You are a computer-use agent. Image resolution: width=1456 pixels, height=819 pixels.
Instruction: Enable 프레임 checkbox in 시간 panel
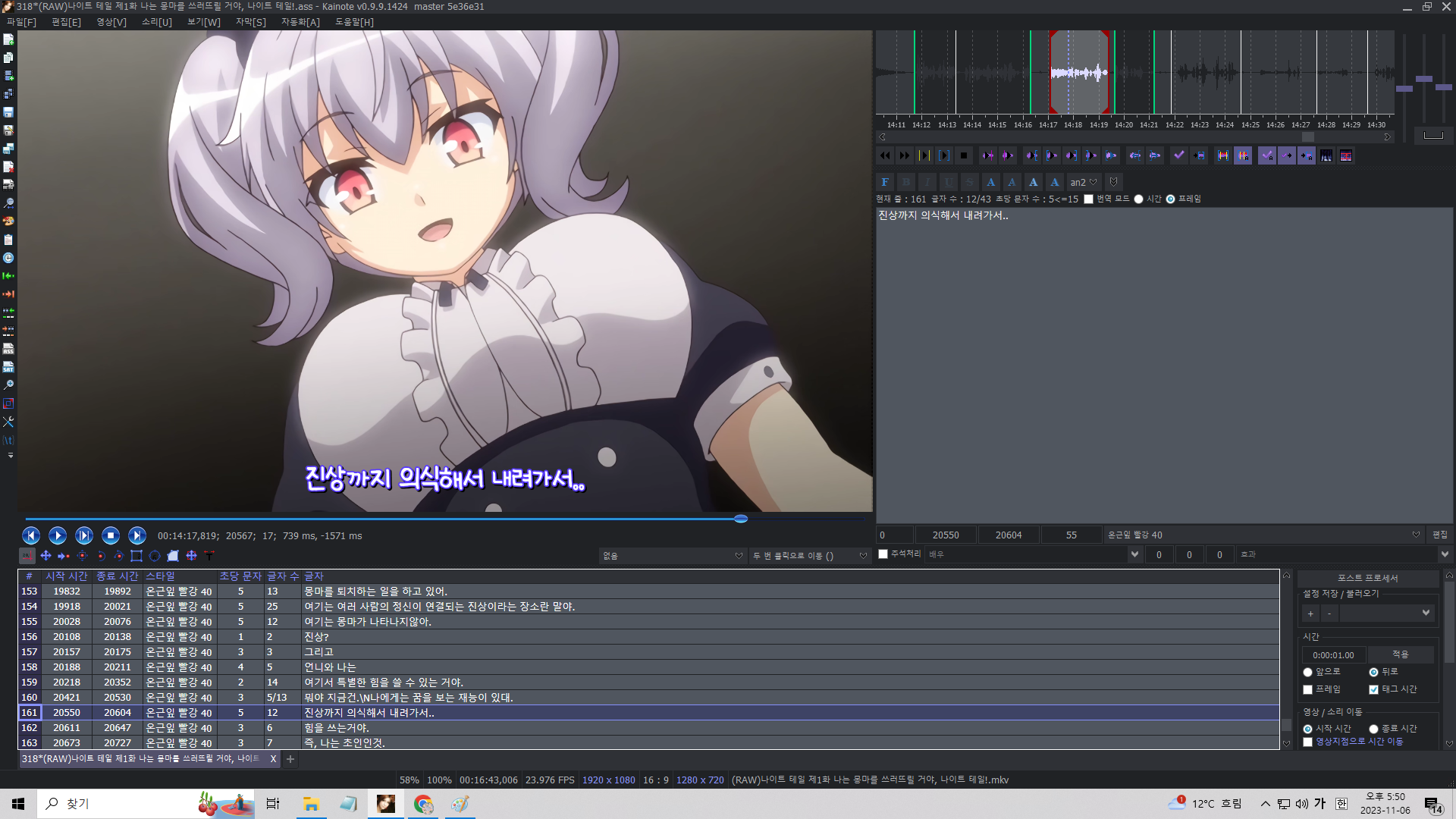point(1307,689)
